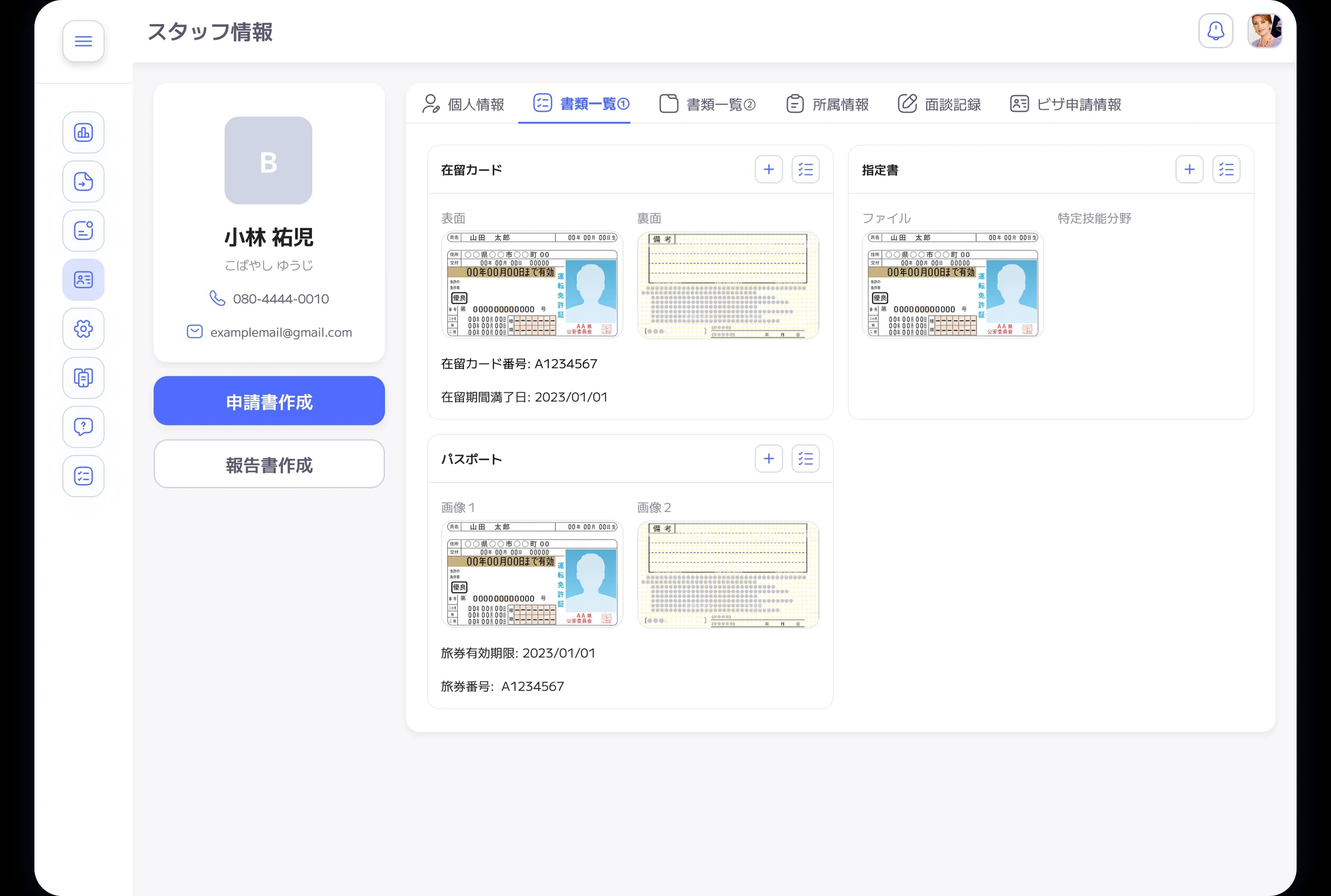Open the memo document icon in the sidebar
This screenshot has height=896, width=1331.
point(83,230)
